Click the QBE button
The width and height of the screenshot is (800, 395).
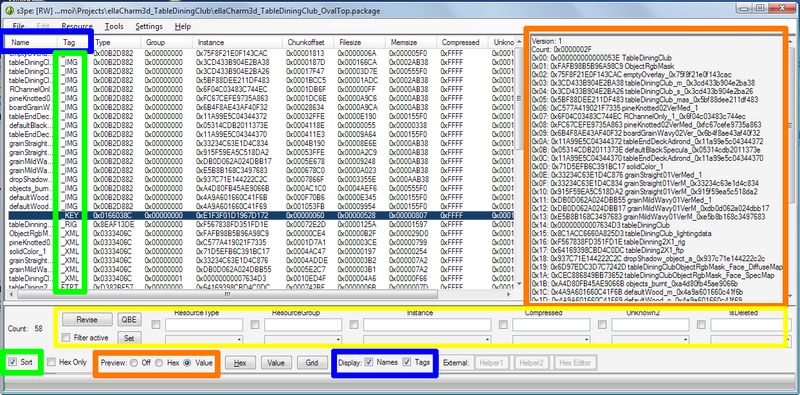(130, 319)
